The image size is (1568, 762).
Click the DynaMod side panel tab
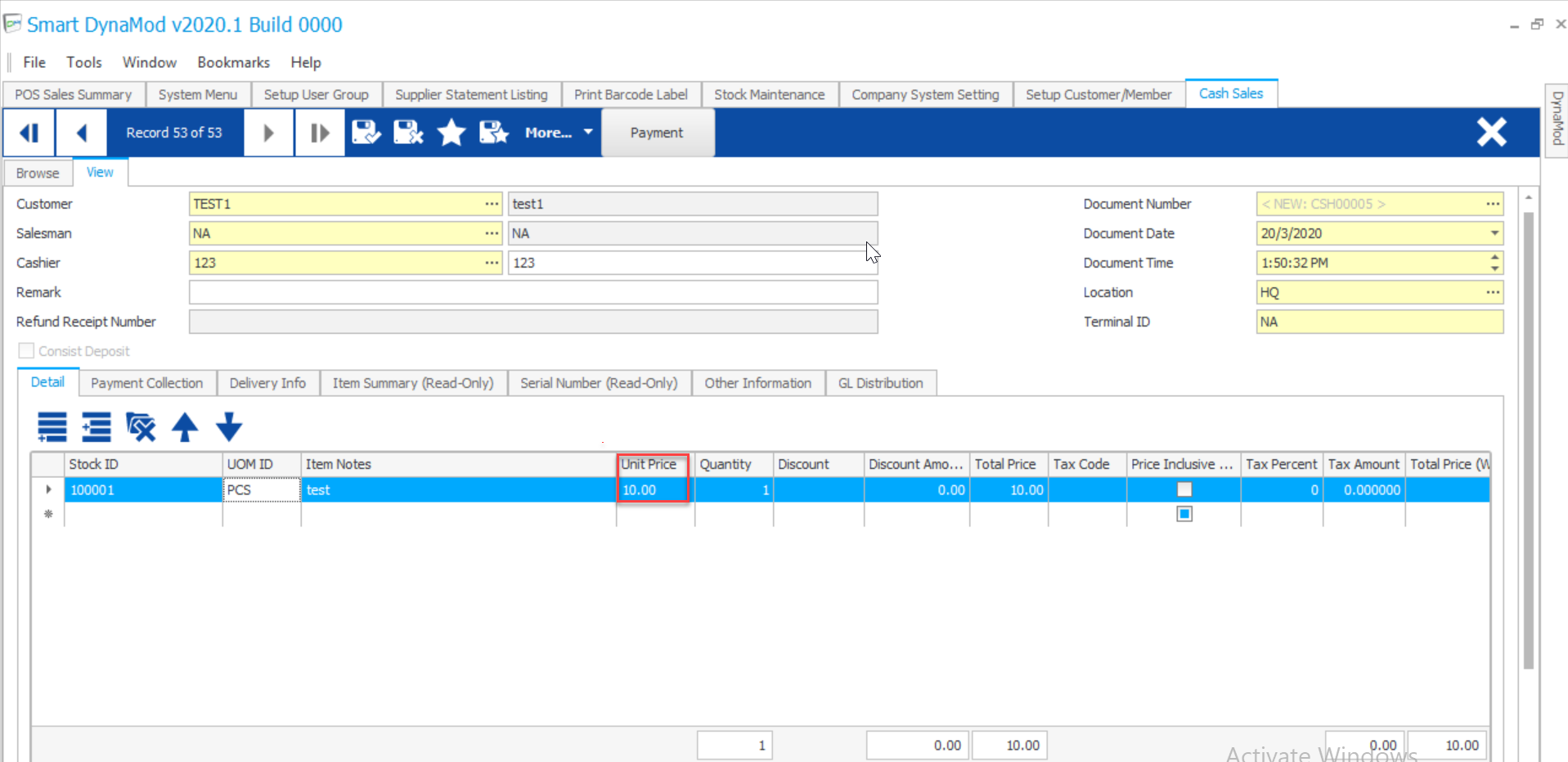click(x=1557, y=119)
